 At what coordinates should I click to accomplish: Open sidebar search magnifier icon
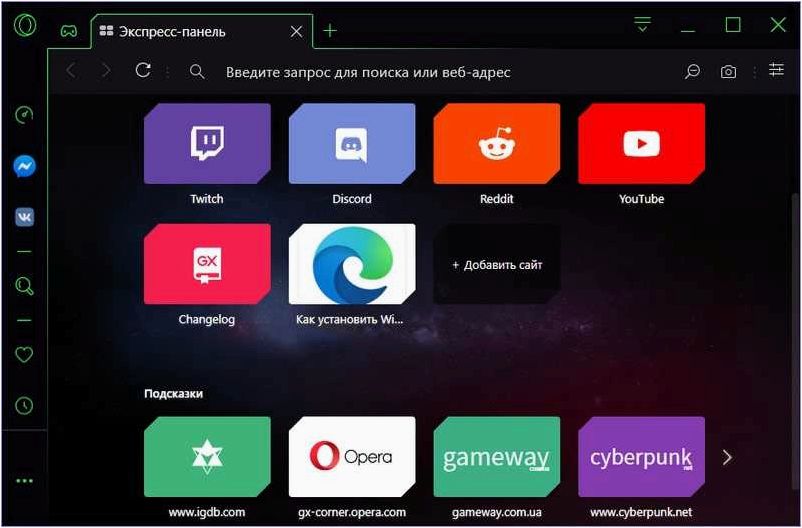pos(24,285)
